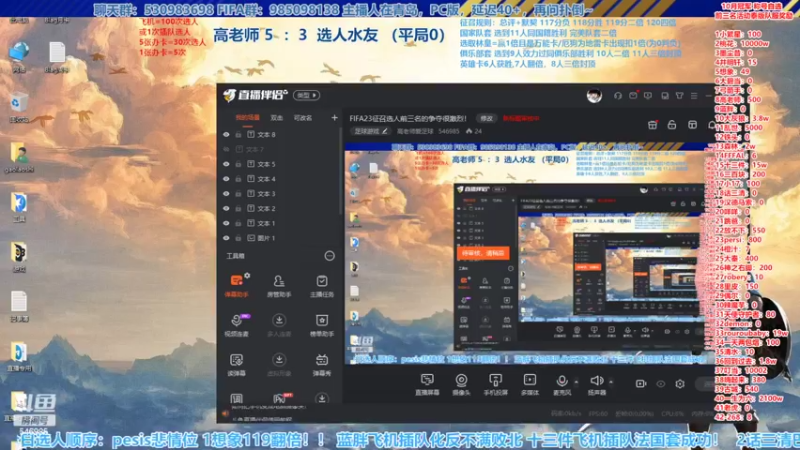
Task: Lock the 文本 8 layer
Action: pos(238,135)
